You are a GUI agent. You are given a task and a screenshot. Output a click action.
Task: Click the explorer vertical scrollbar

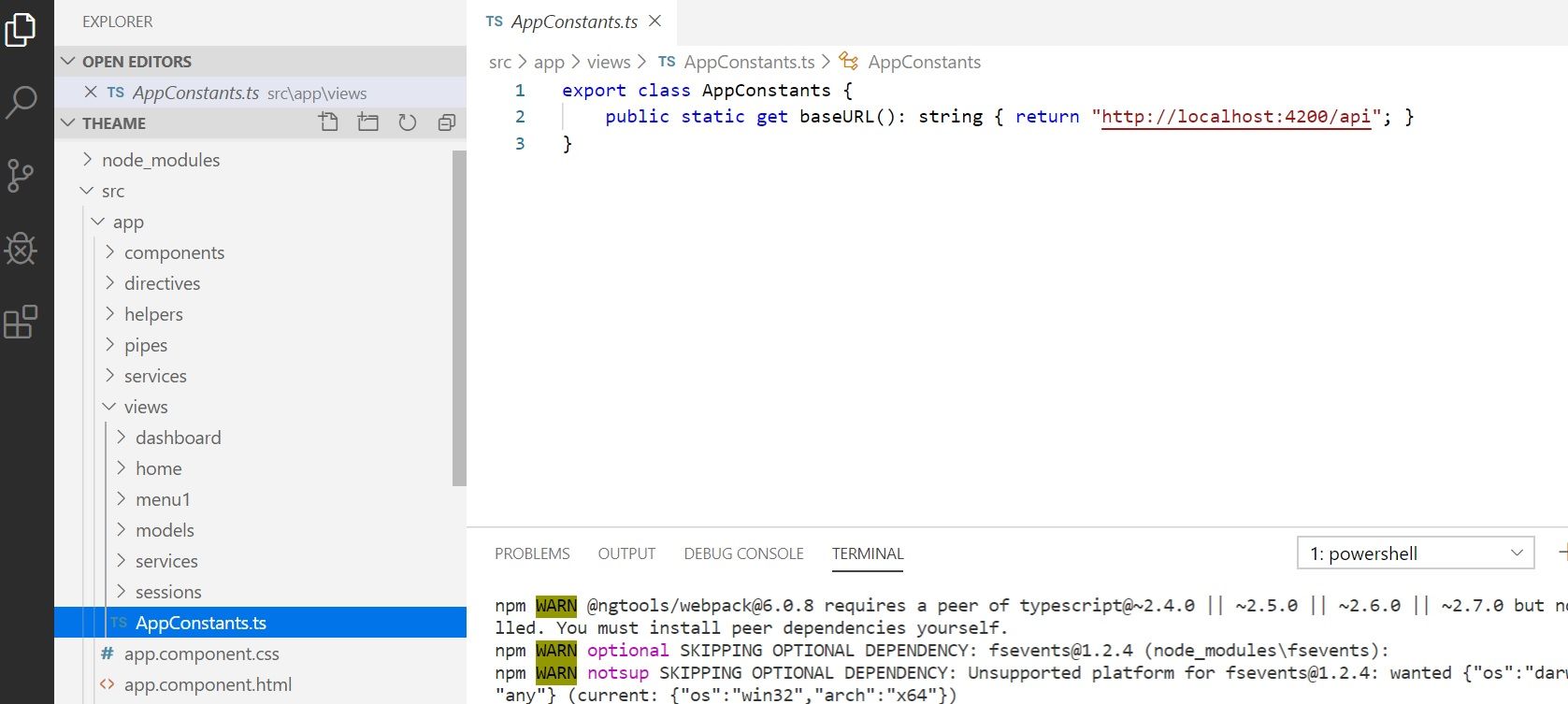coord(459,318)
